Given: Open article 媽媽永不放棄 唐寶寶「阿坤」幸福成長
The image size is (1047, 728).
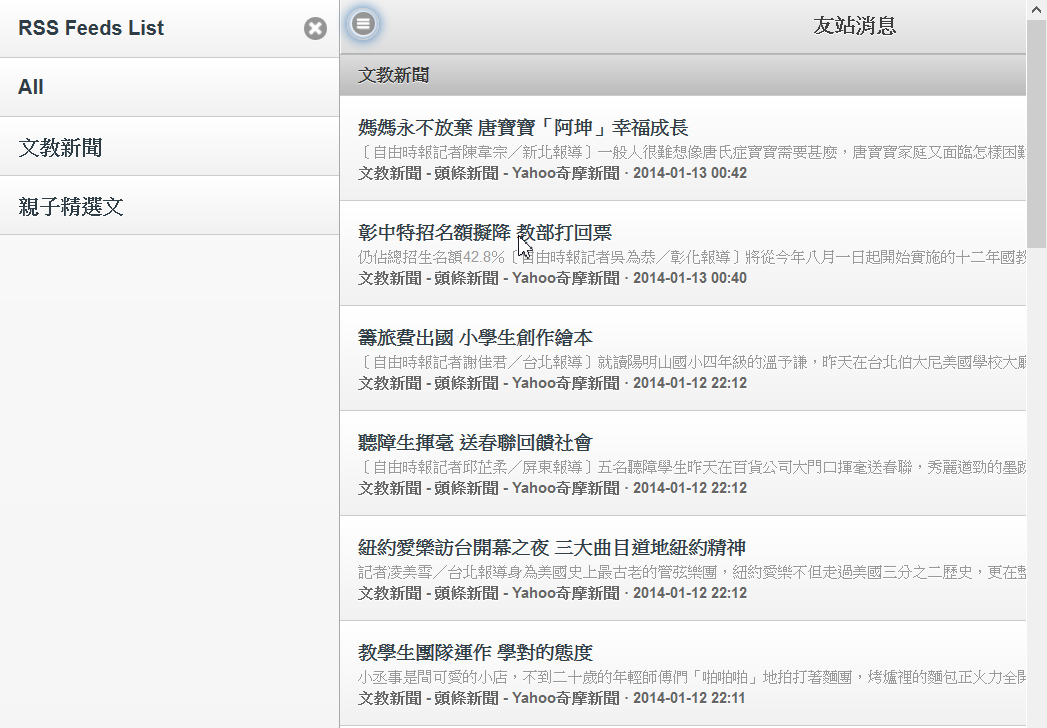Looking at the screenshot, I should pos(523,128).
